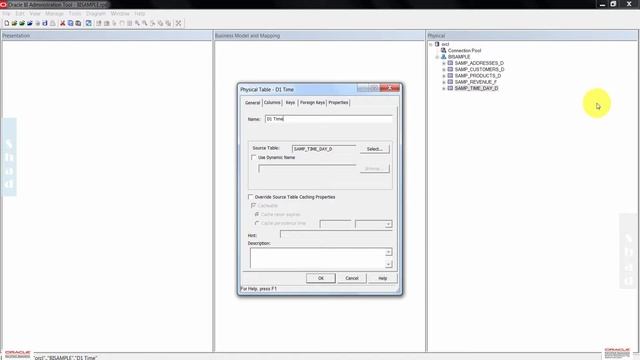The width and height of the screenshot is (640, 360).
Task: Switch to the Keys tab
Action: [290, 102]
